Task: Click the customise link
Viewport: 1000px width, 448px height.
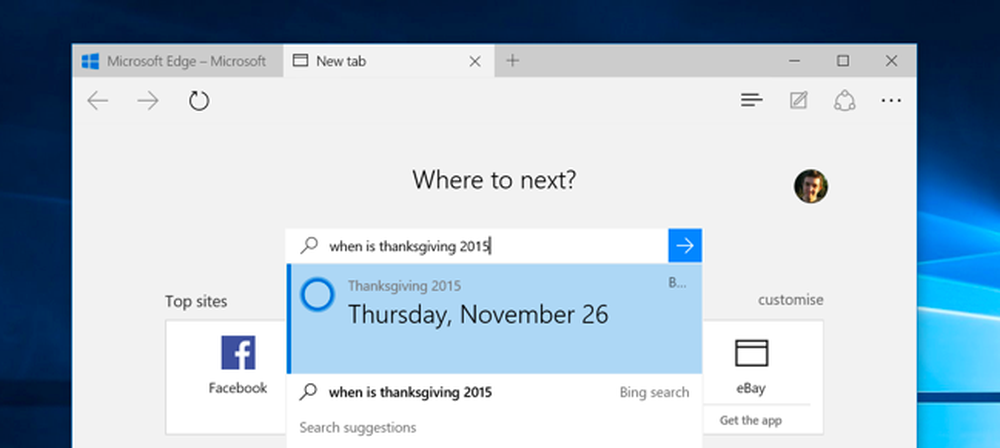Action: click(x=790, y=299)
